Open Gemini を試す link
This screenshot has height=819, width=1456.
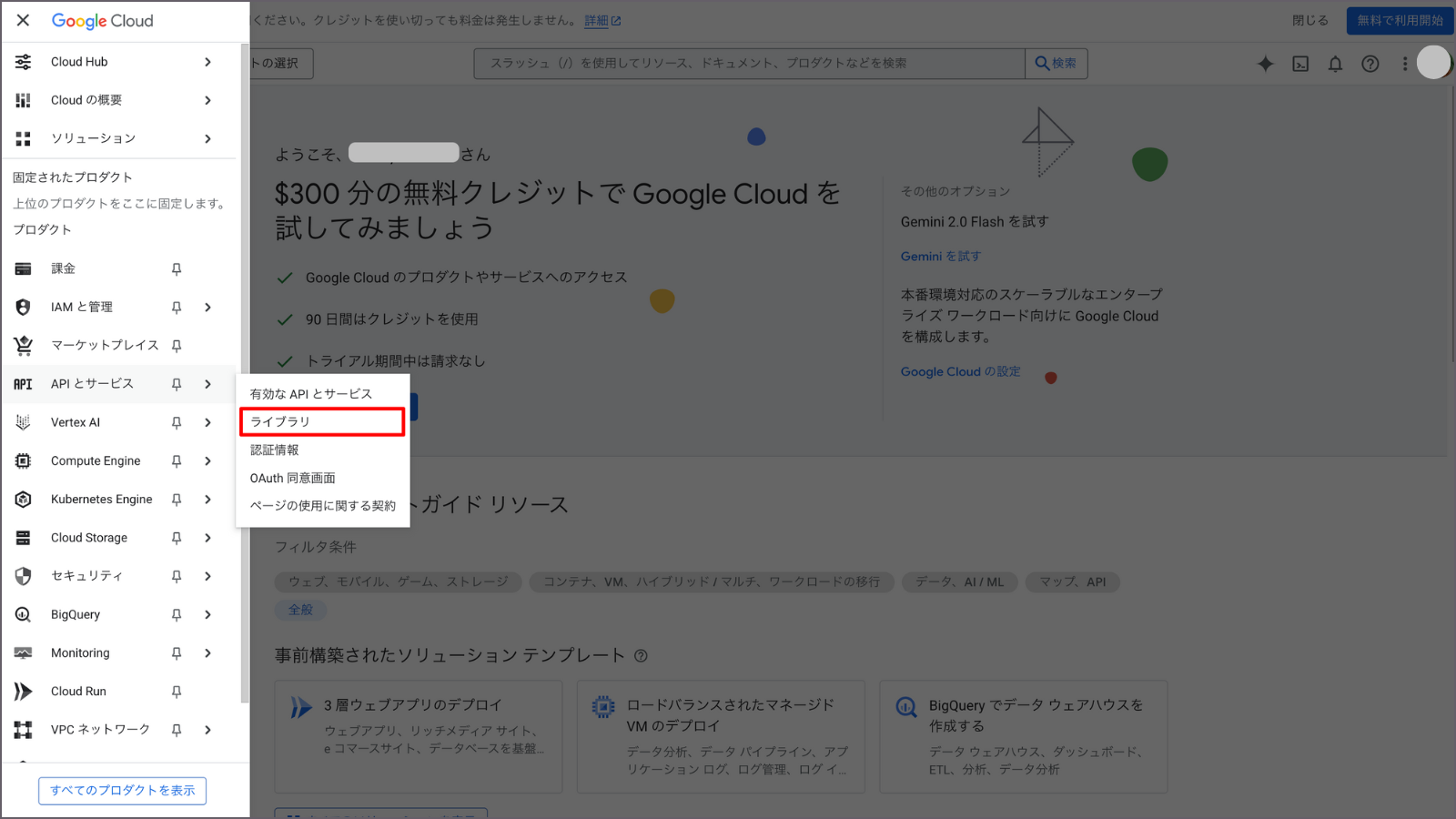pyautogui.click(x=941, y=256)
